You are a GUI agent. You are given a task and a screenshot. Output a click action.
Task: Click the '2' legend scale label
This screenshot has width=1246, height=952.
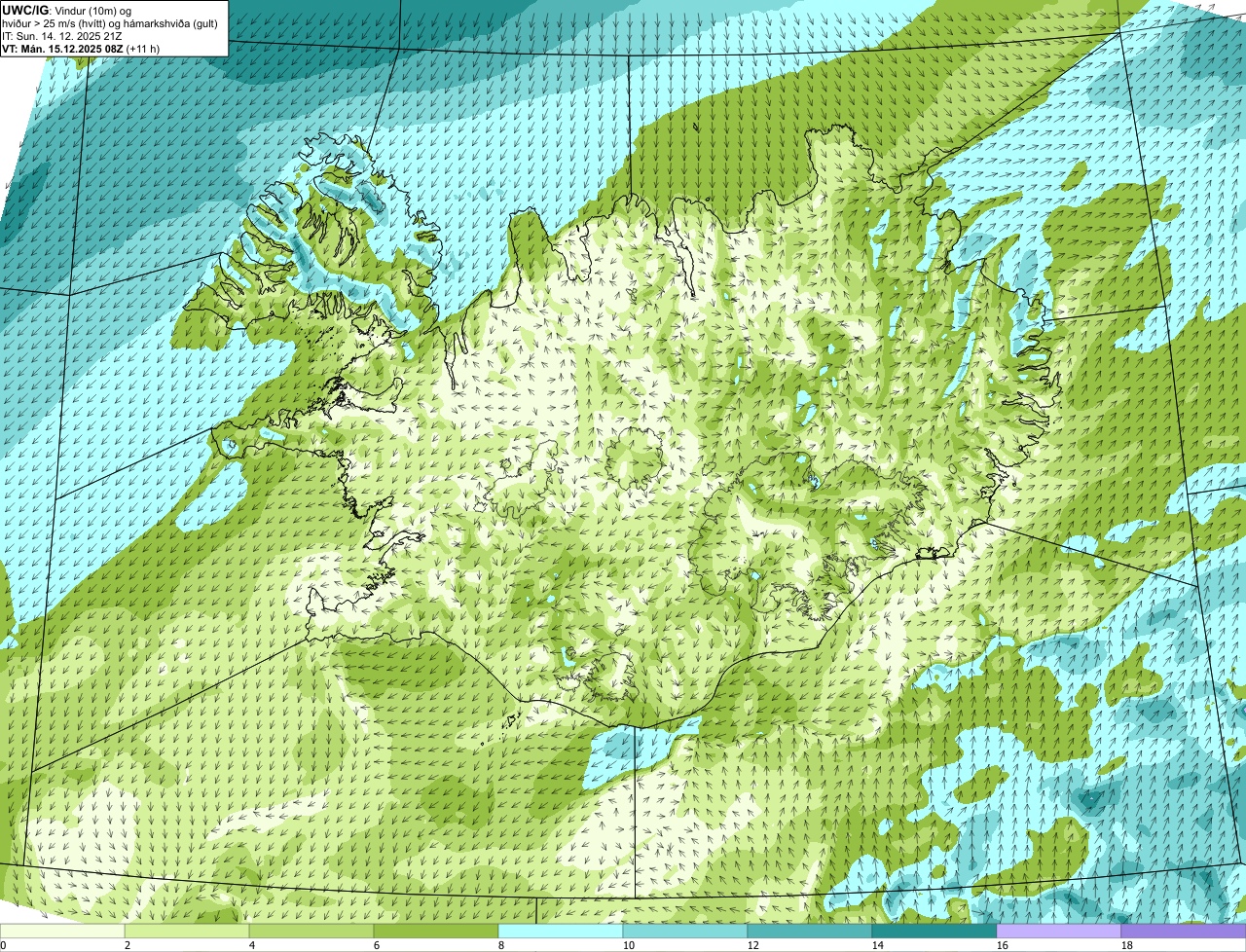point(128,945)
